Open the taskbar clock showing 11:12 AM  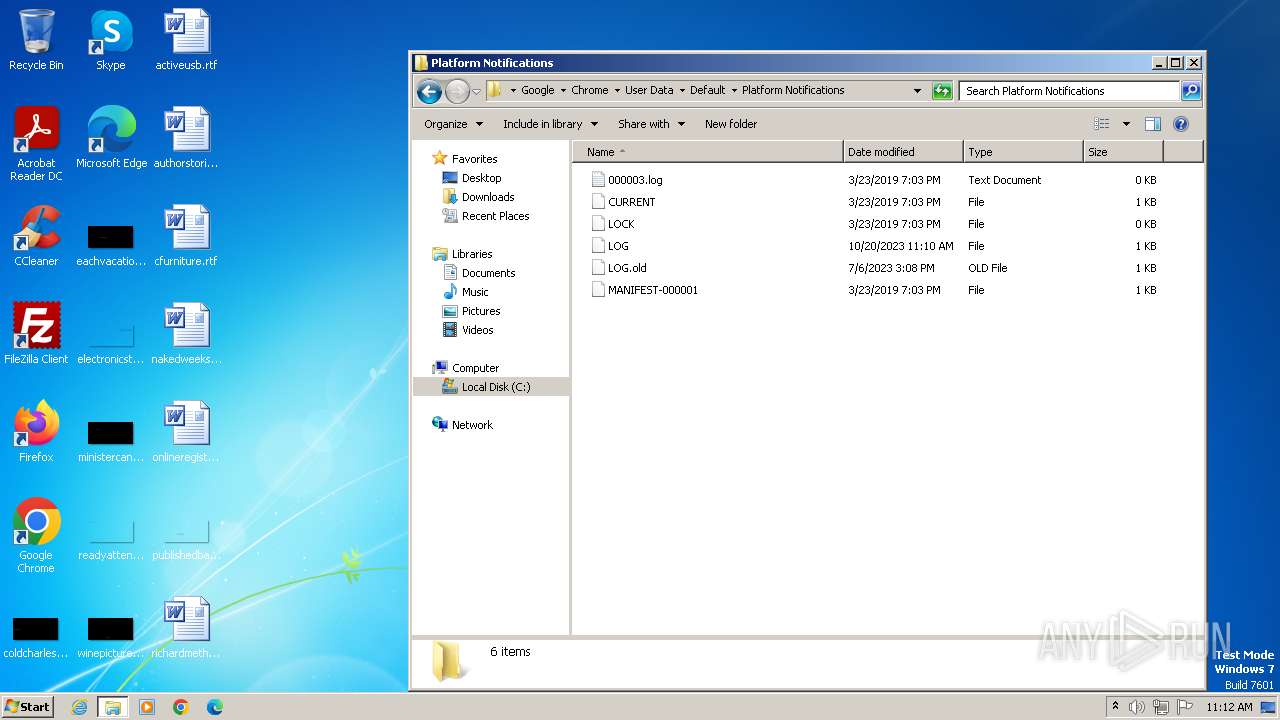pyautogui.click(x=1229, y=707)
